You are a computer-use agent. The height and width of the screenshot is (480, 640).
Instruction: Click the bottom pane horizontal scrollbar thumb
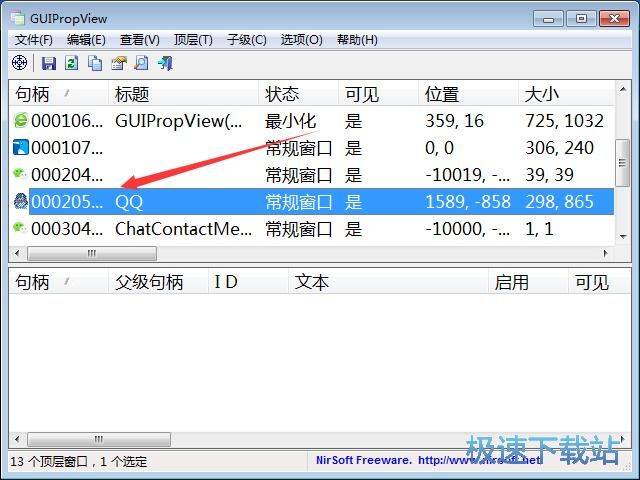click(96, 439)
